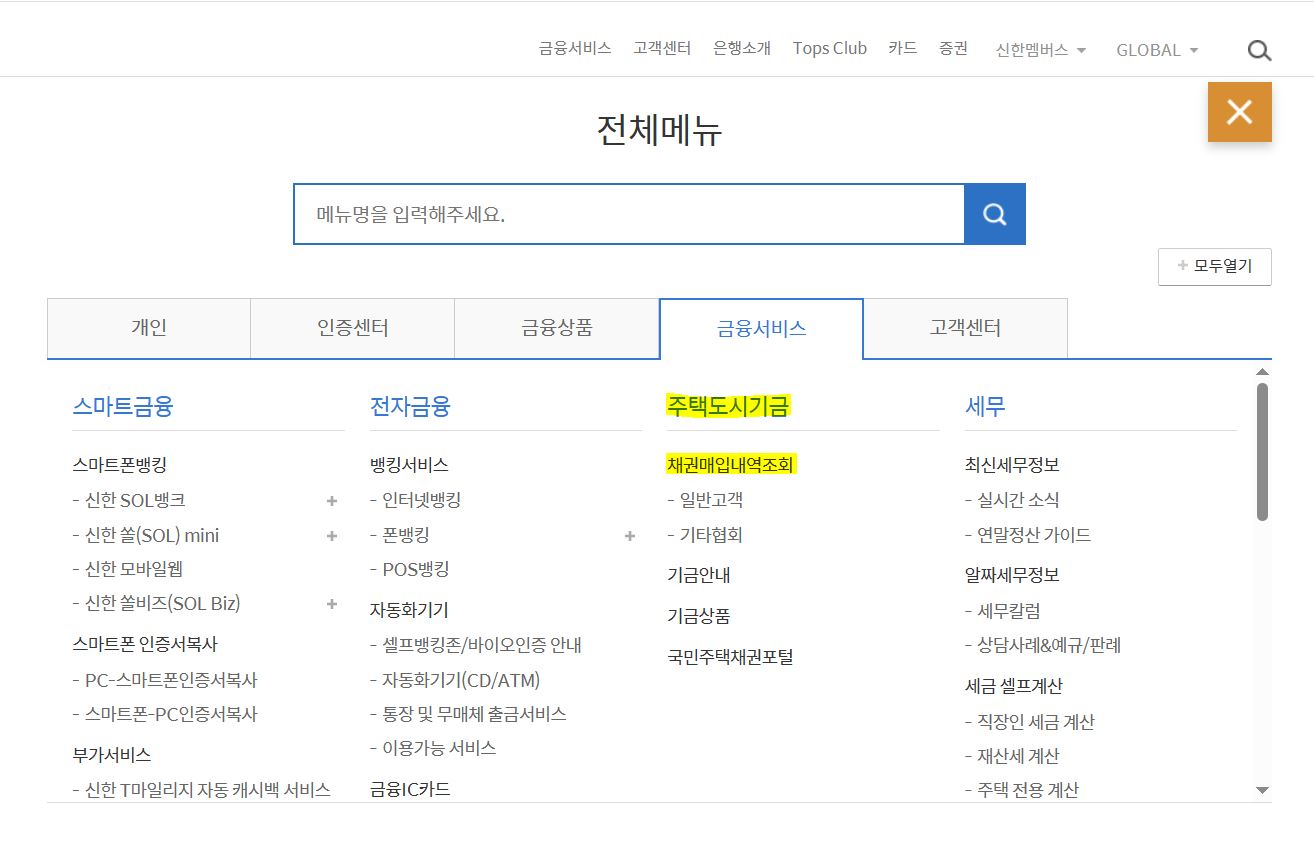Click the blue magnifier search button
The height and width of the screenshot is (866, 1314).
click(994, 213)
